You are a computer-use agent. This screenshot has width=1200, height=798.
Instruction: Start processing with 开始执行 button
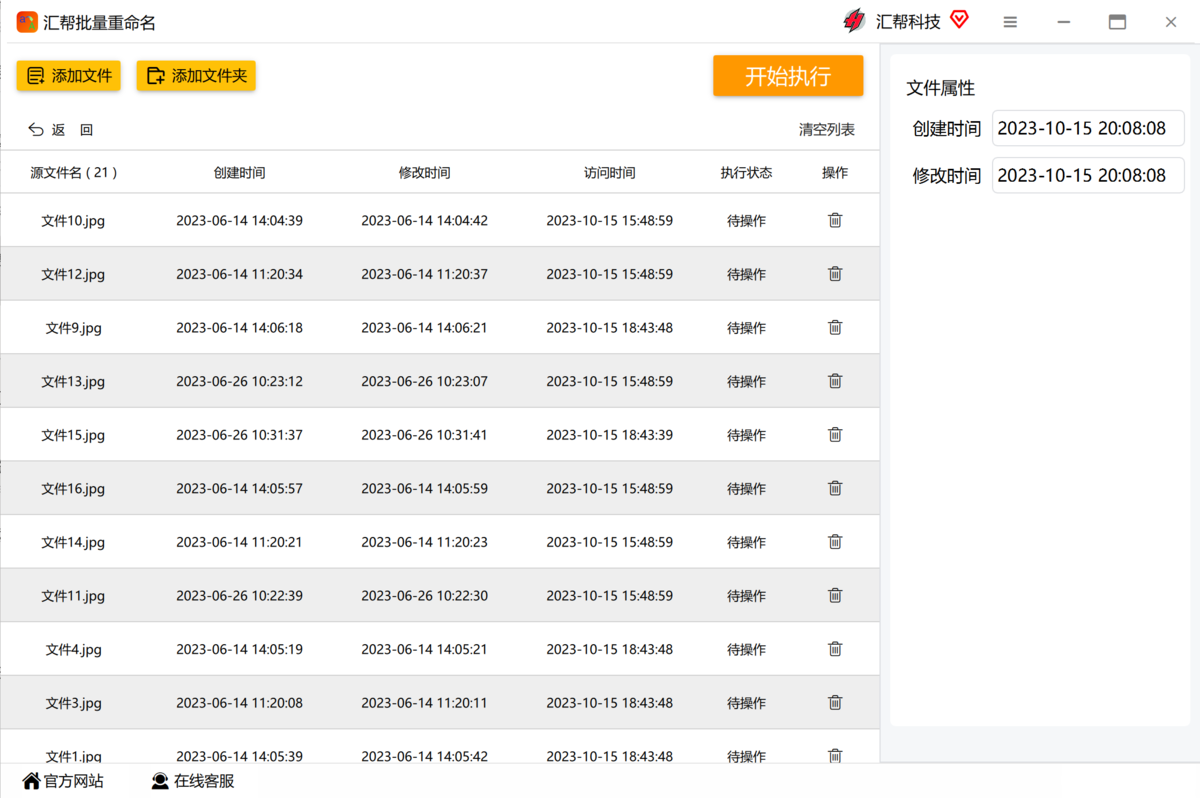(788, 76)
